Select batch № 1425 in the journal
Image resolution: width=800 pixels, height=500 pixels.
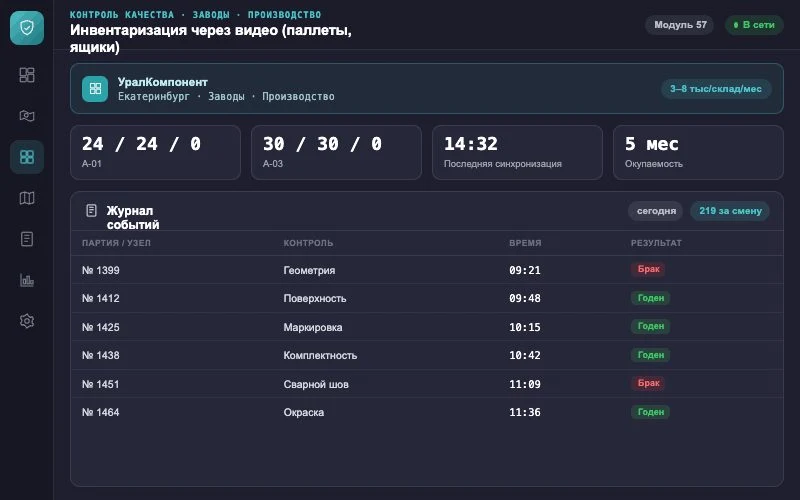[101, 327]
